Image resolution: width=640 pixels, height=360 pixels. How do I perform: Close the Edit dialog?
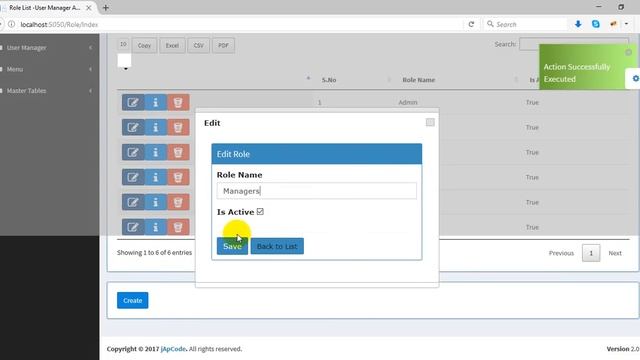tap(430, 122)
